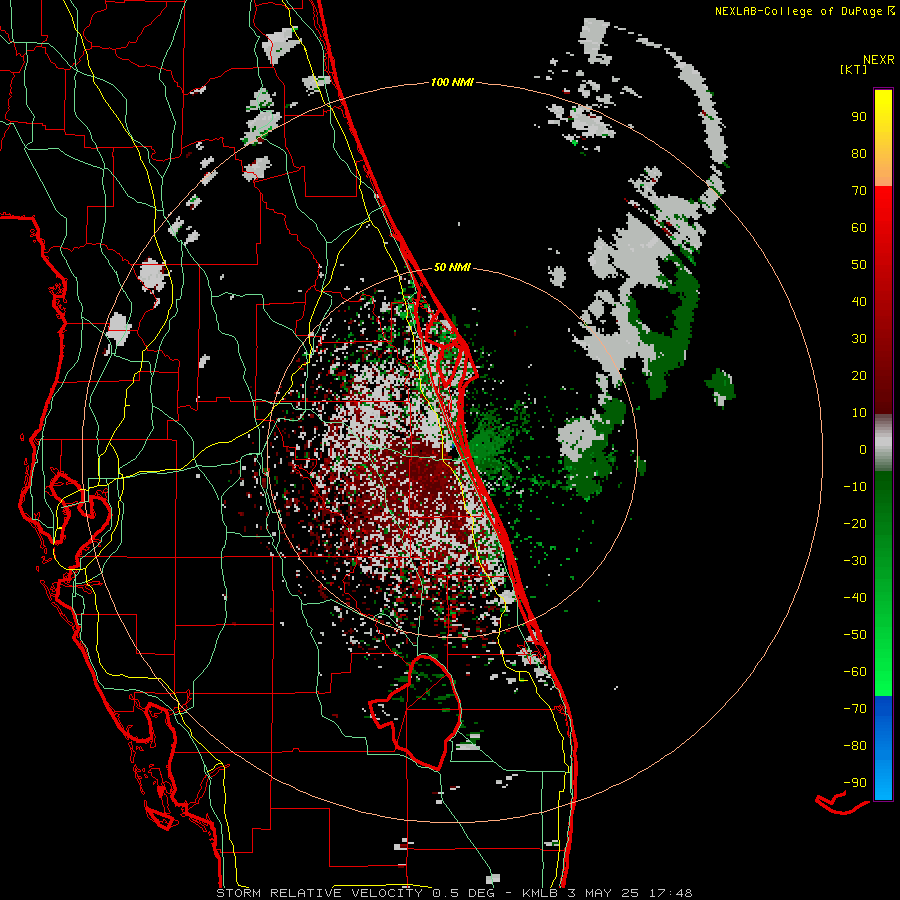Viewport: 900px width, 900px height.
Task: Click the green segment of the color bar
Action: pos(883,584)
